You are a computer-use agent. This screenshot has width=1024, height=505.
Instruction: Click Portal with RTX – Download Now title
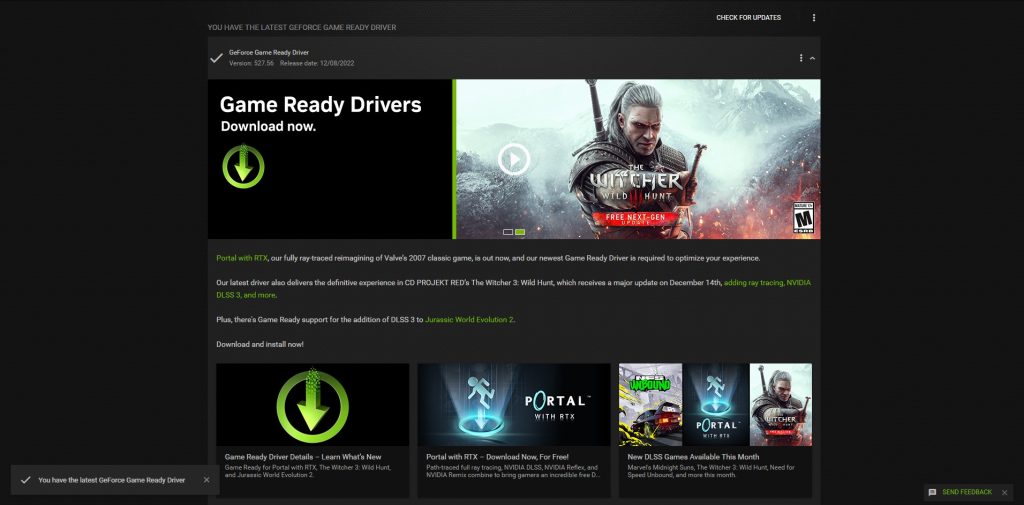click(498, 457)
